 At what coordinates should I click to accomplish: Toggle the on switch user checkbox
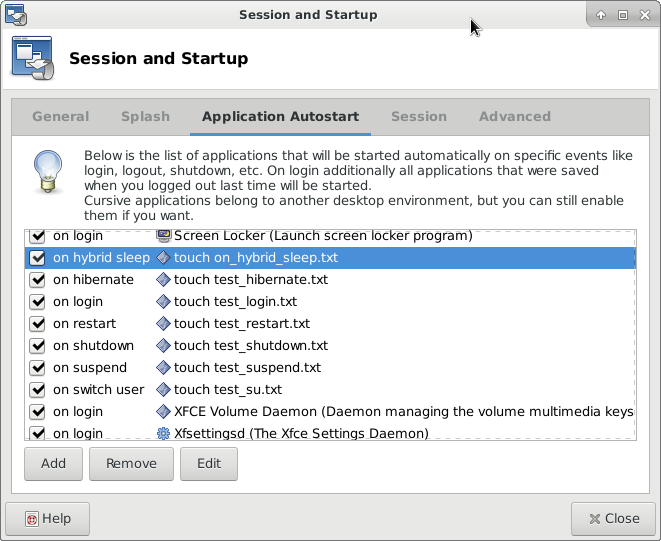(38, 390)
